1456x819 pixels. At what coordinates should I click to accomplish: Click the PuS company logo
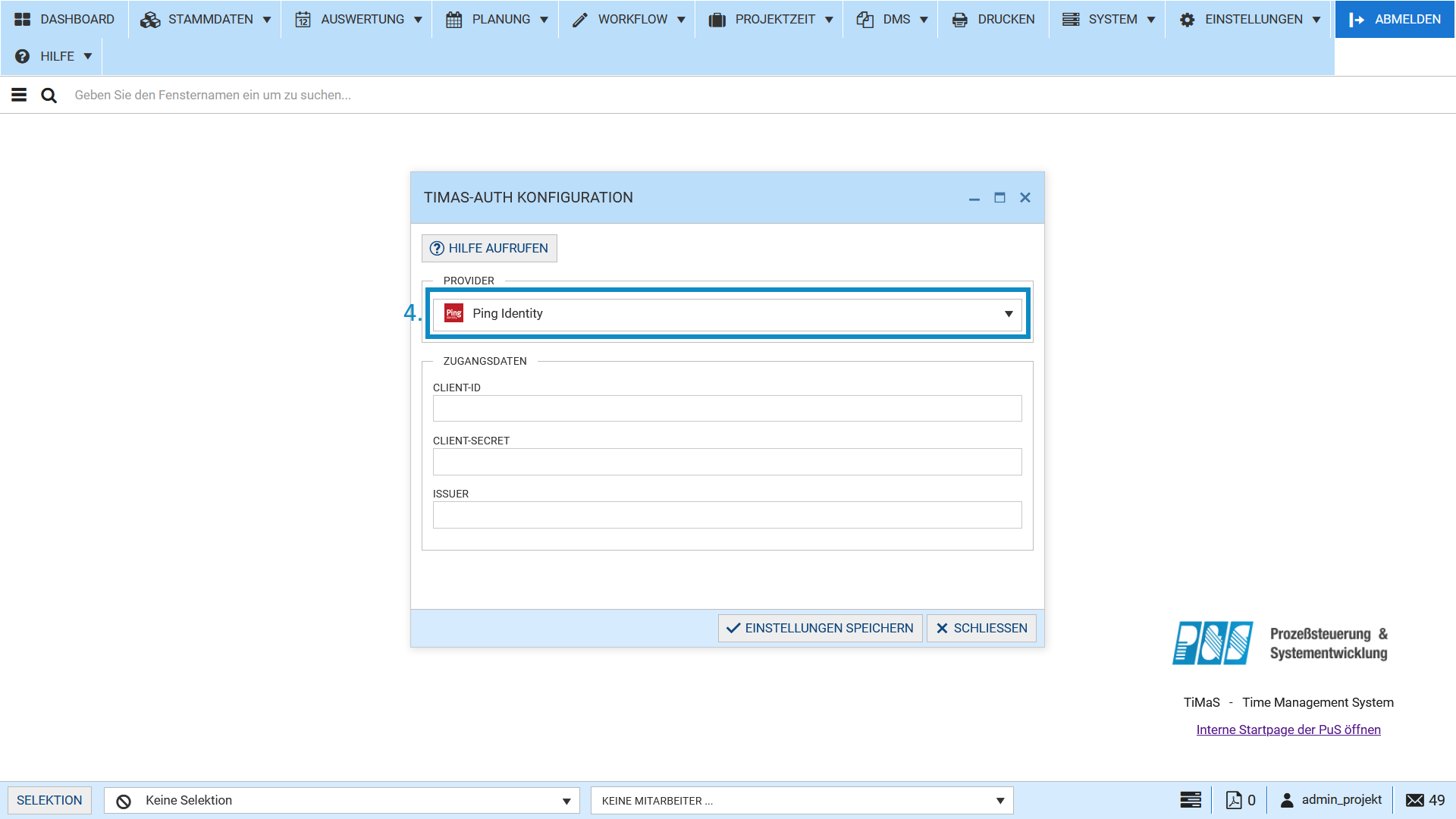tap(1213, 643)
